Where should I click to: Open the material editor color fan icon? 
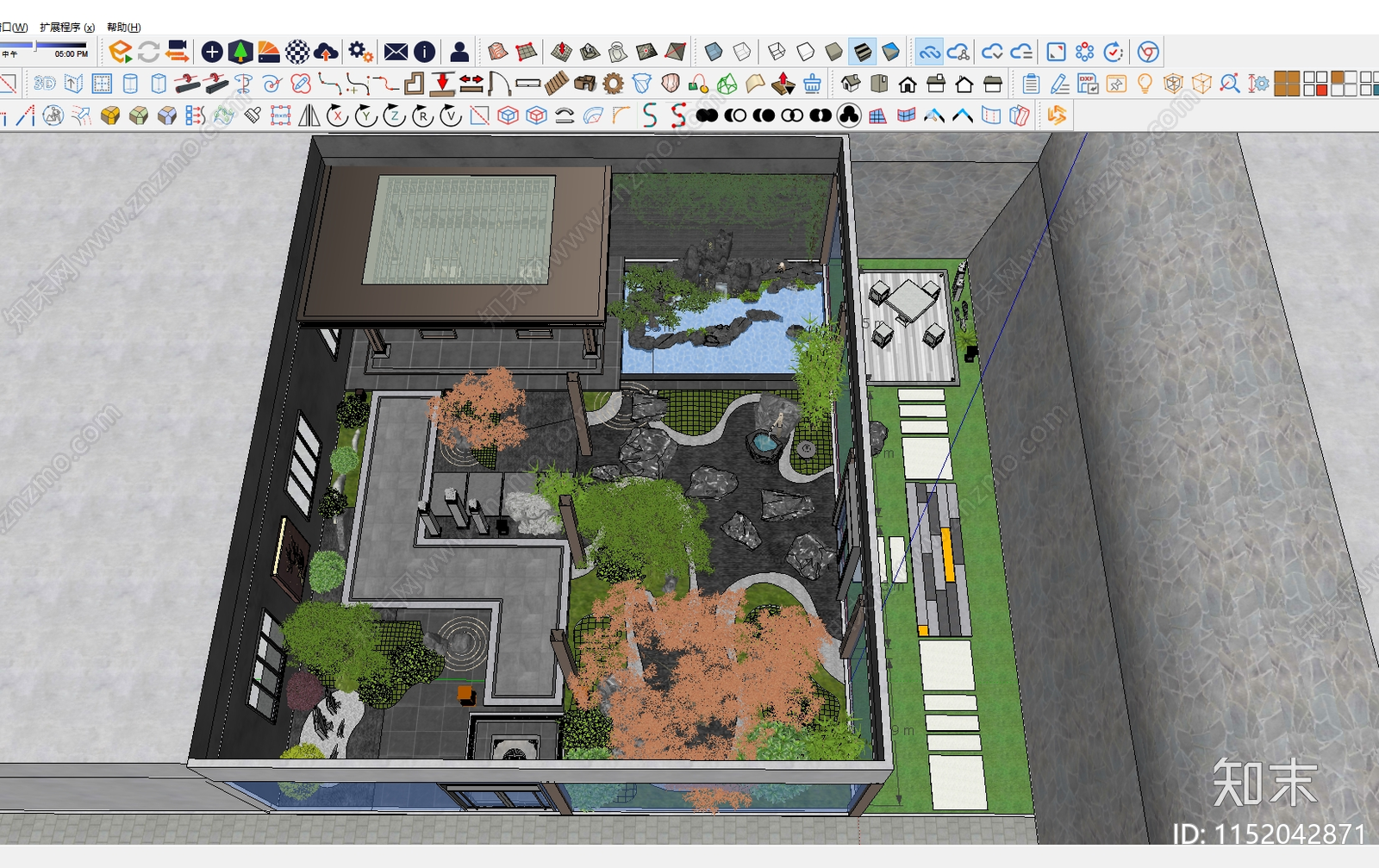click(x=269, y=52)
